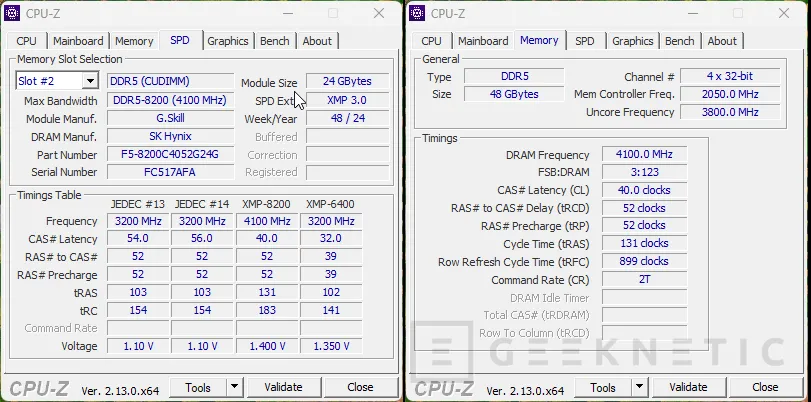This screenshot has width=811, height=402.
Task: Click XMP-8200 CAS# Latency 40.0 cell
Action: click(x=267, y=239)
